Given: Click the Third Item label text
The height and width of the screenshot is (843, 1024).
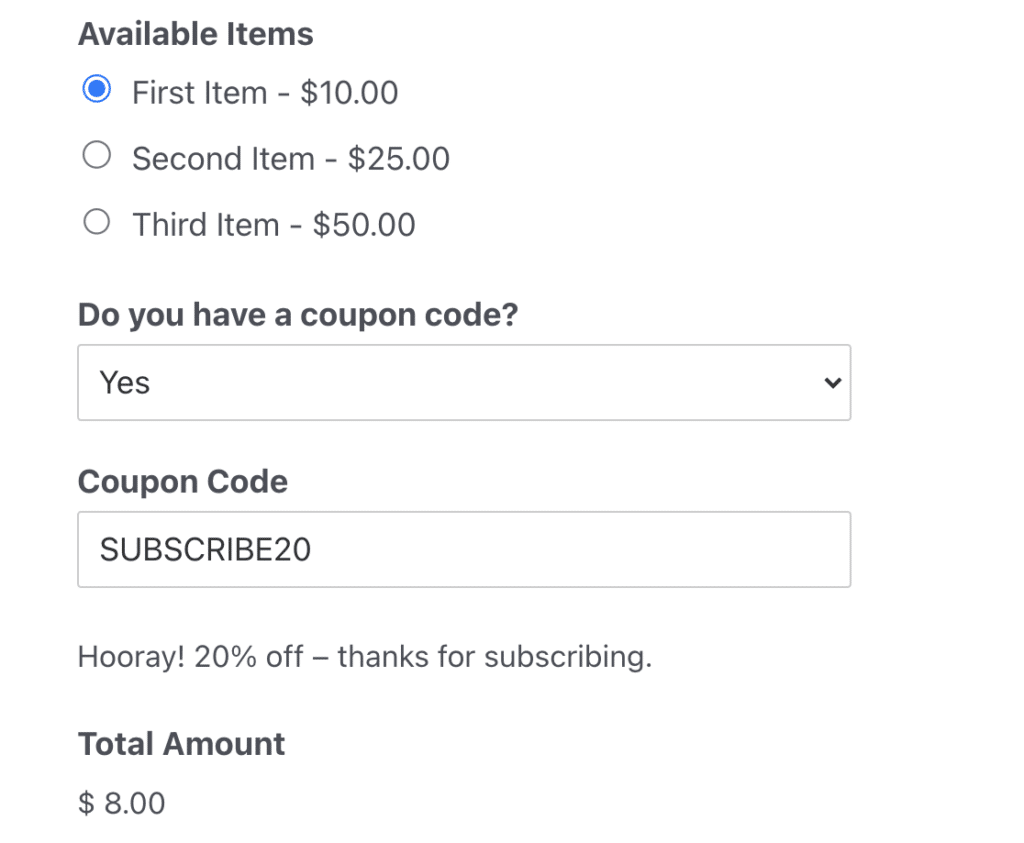Looking at the screenshot, I should point(273,224).
